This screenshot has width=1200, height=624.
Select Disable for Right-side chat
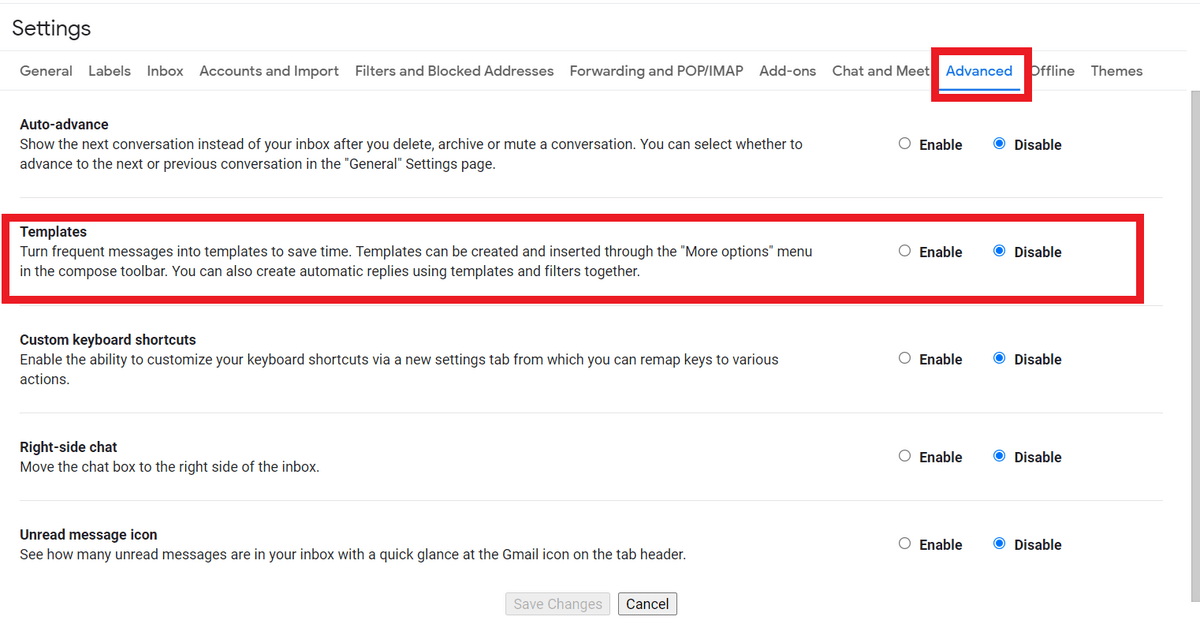999,456
